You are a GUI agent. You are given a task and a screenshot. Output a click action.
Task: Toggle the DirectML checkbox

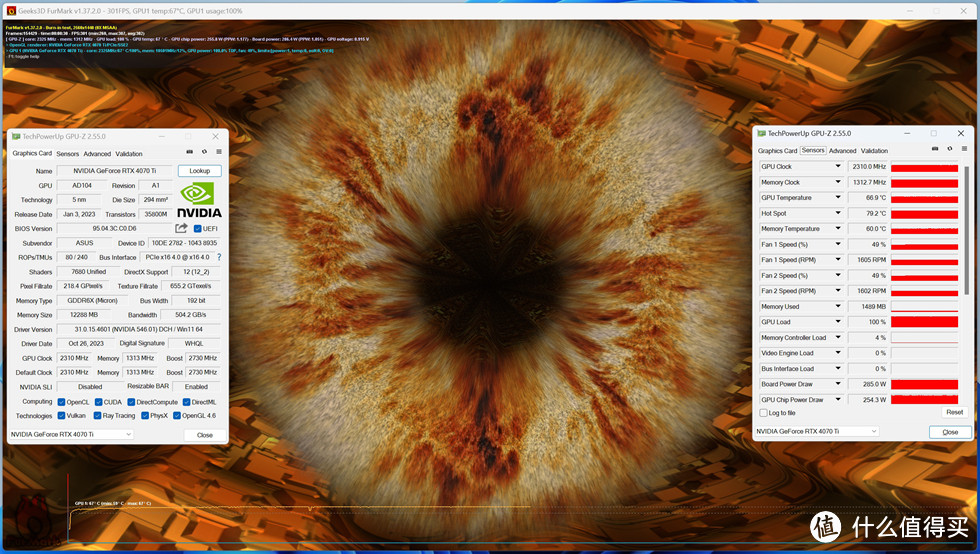pos(186,402)
